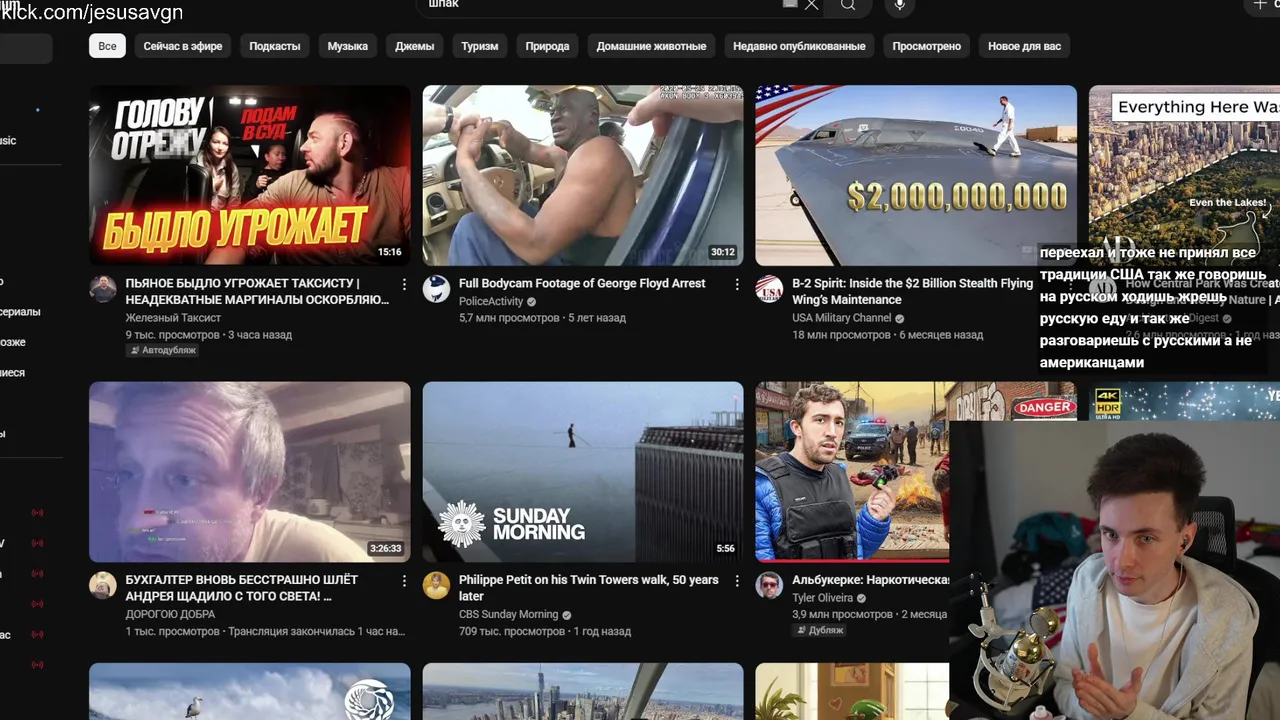Clear the search field with the X icon

pos(812,5)
